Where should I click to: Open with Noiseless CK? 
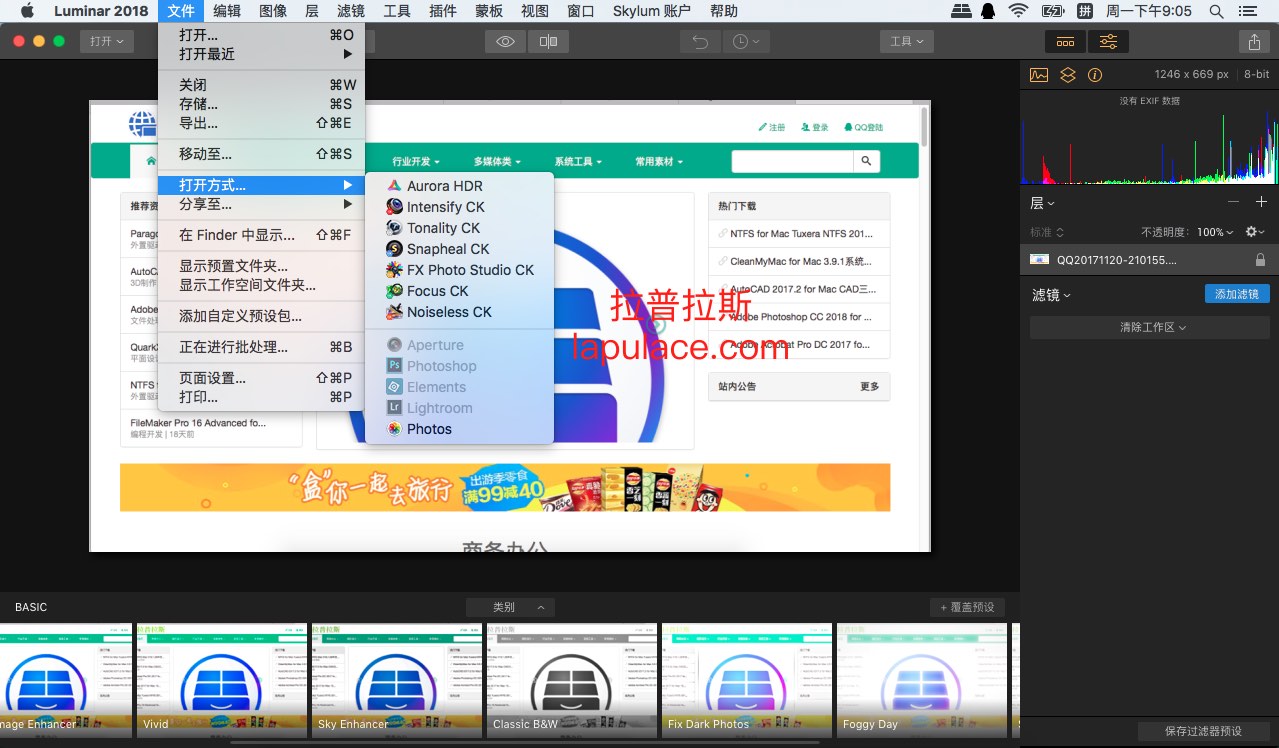click(x=459, y=312)
